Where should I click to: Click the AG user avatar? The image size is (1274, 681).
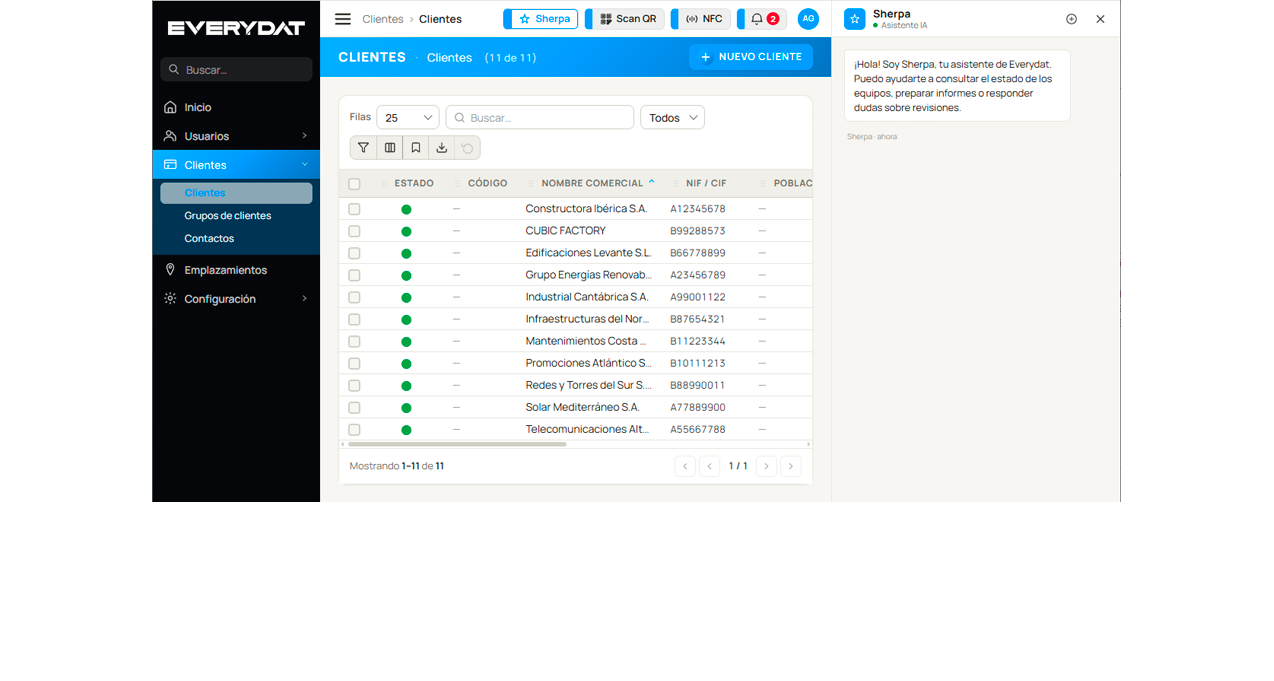(x=808, y=19)
